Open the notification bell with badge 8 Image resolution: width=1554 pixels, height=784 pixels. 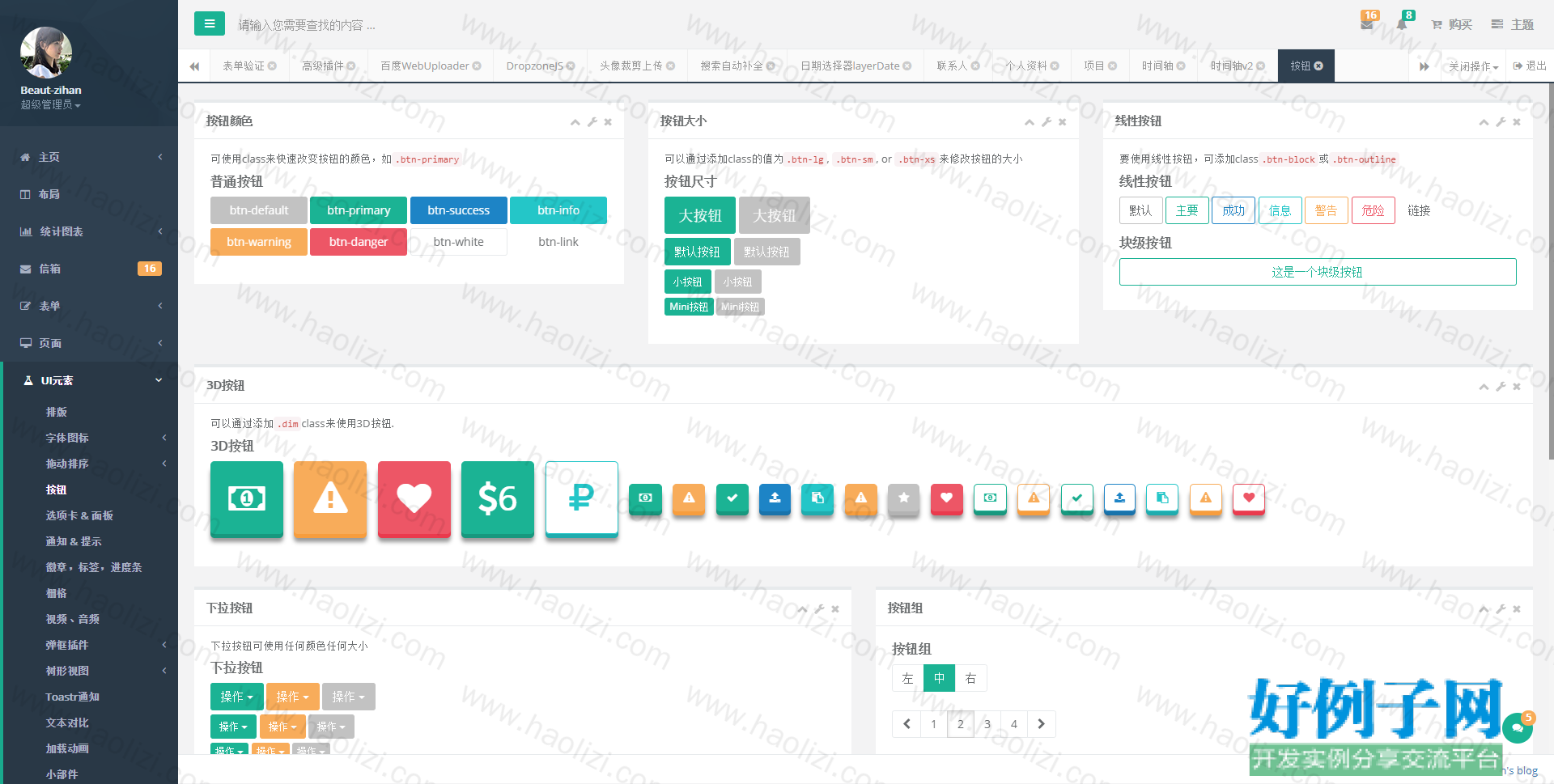click(x=1403, y=23)
